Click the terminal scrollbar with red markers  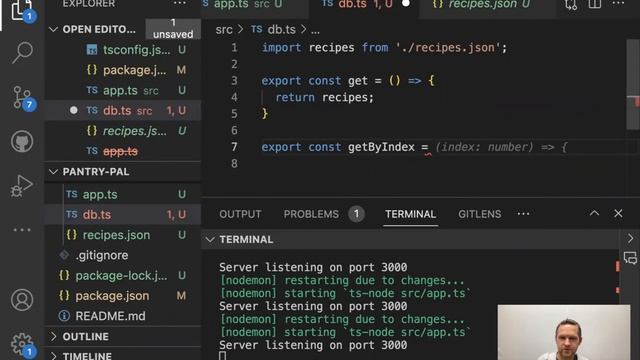tap(618, 278)
